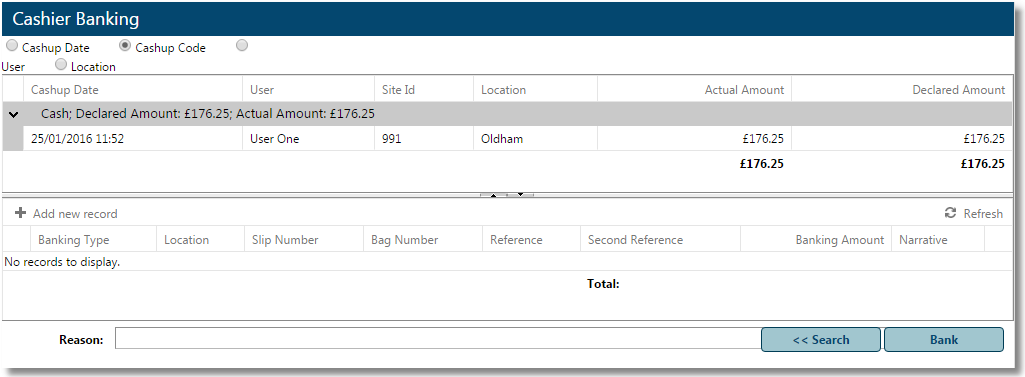The image size is (1025, 377).
Task: Click the Second Reference column header
Action: pos(660,240)
